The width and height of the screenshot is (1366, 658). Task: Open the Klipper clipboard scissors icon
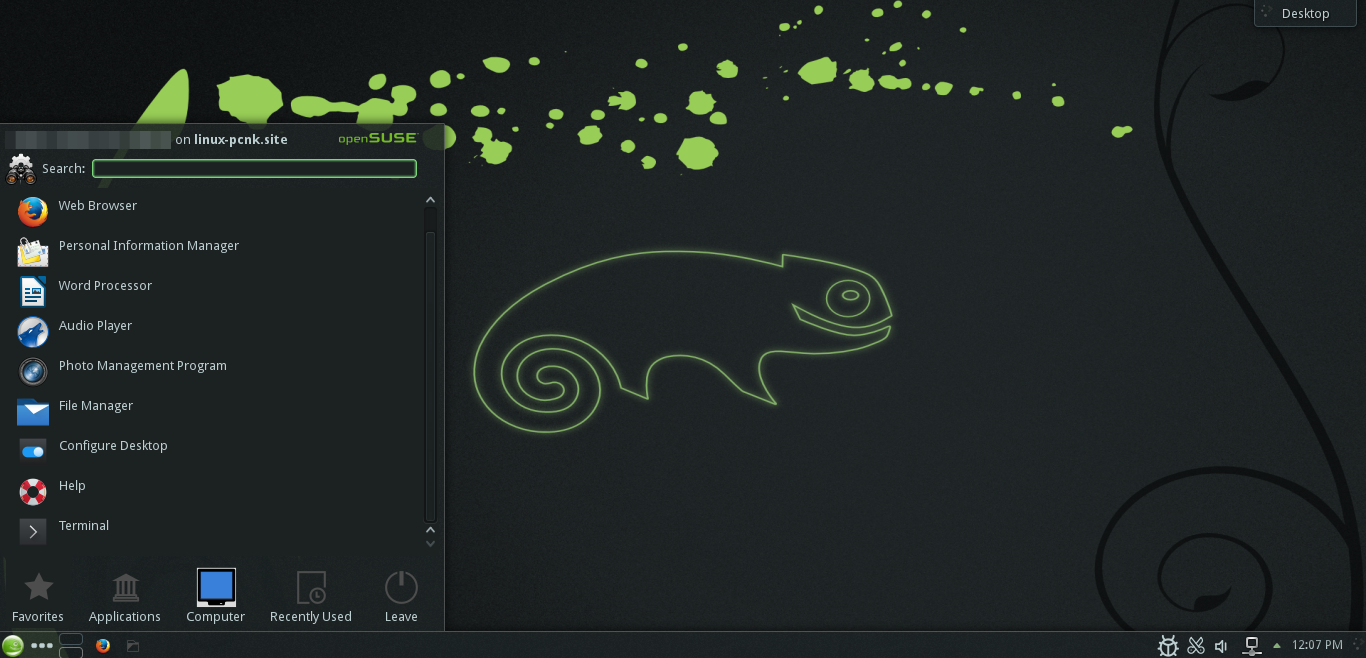(x=1195, y=645)
